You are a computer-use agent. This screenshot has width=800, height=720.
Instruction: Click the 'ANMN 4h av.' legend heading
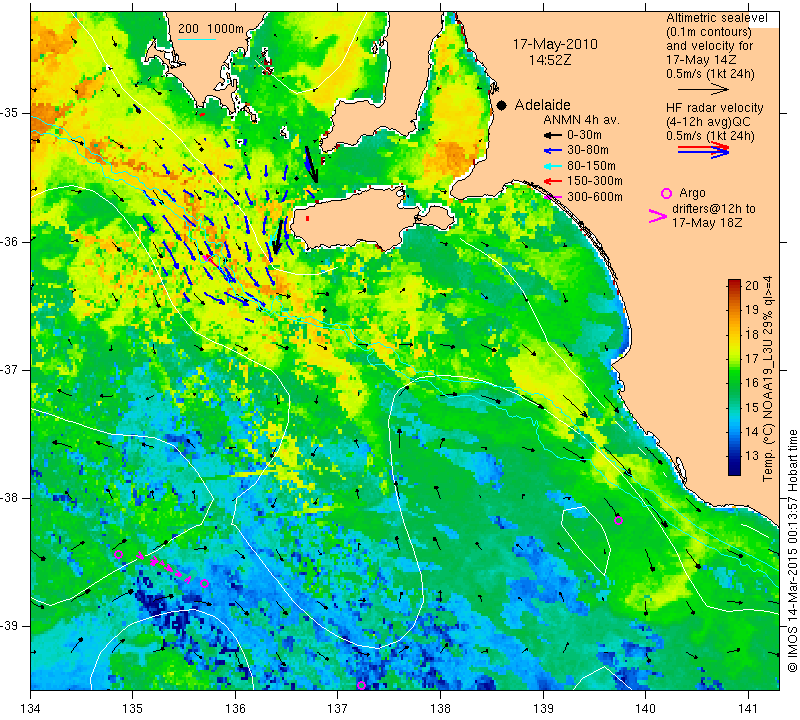pos(581,120)
